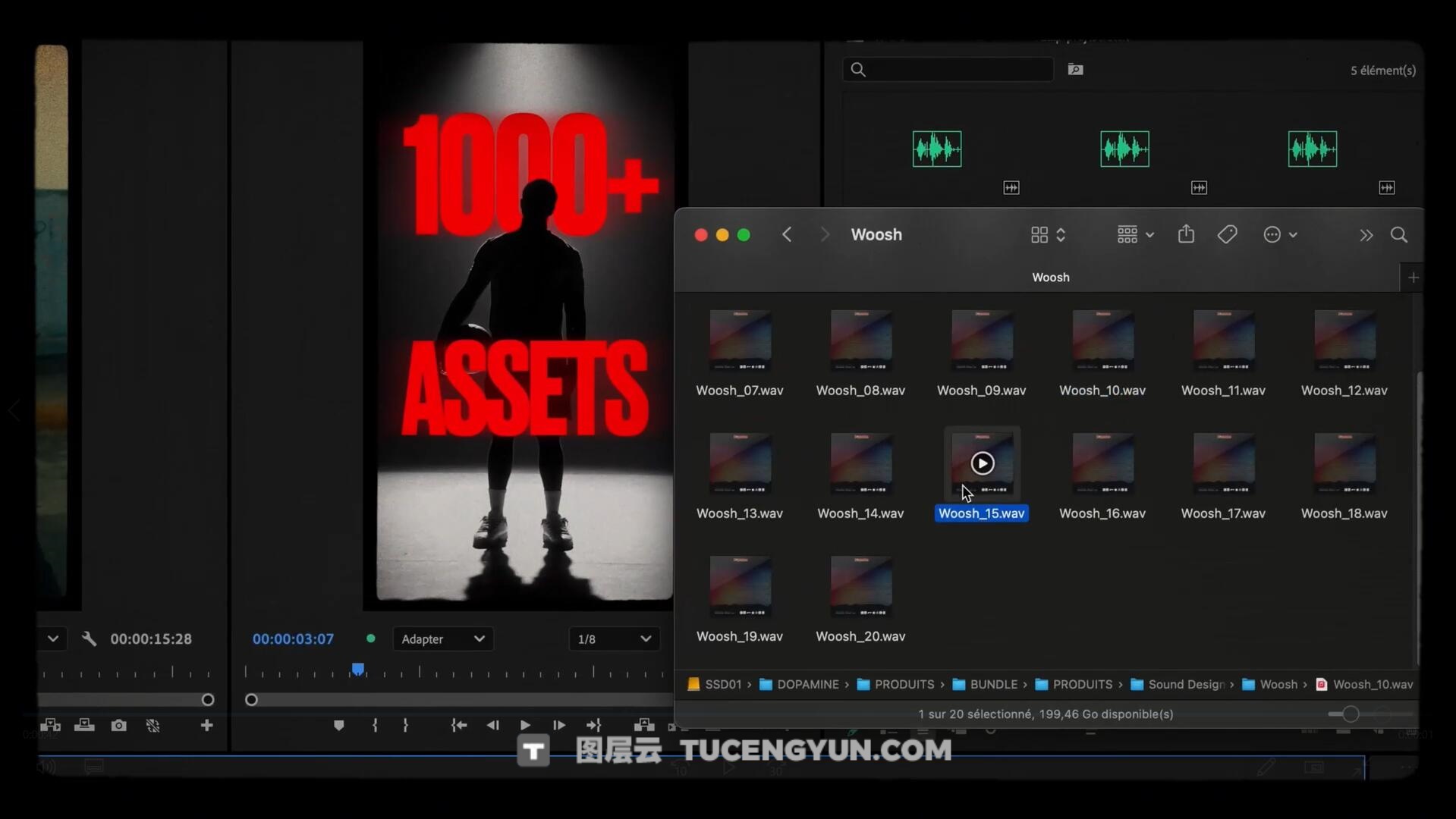Open the source monitor wrench settings
This screenshot has width=1456, height=819.
[89, 639]
